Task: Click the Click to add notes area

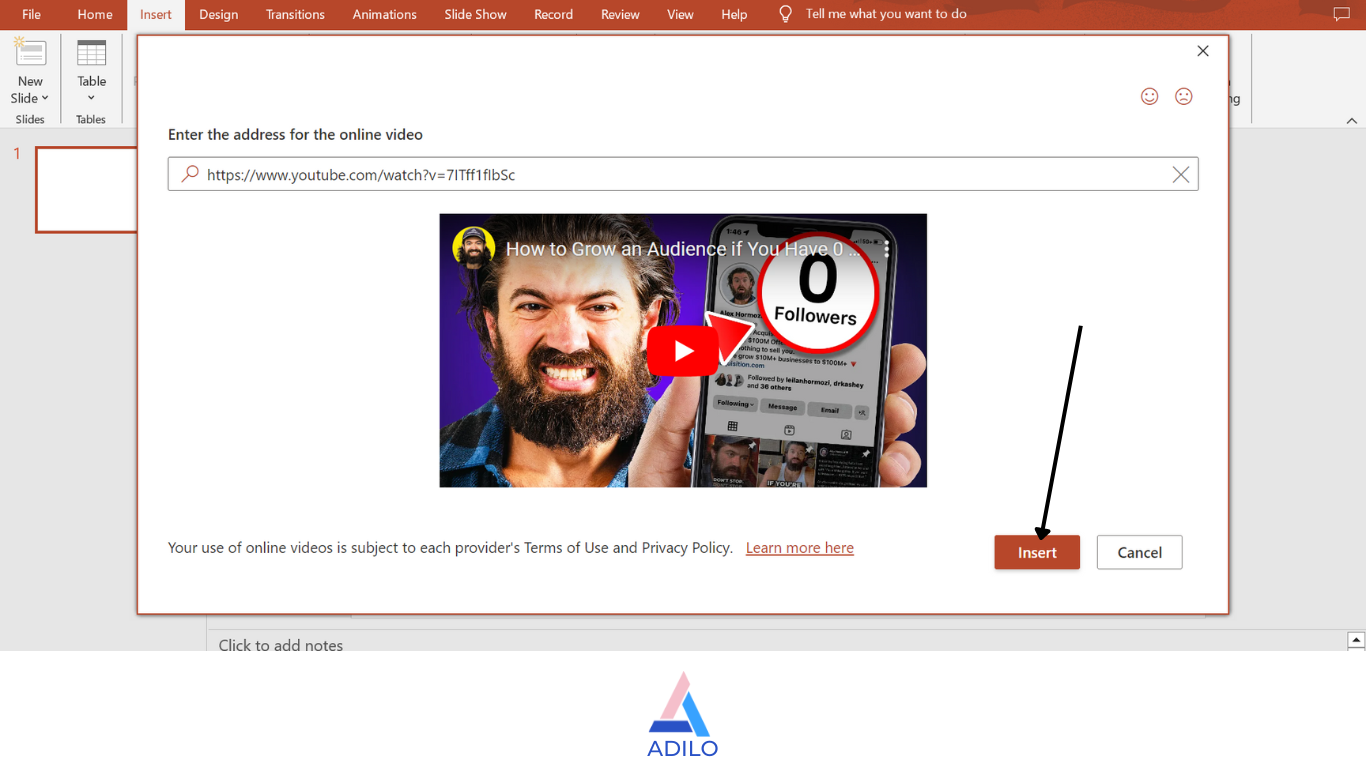Action: click(x=280, y=645)
